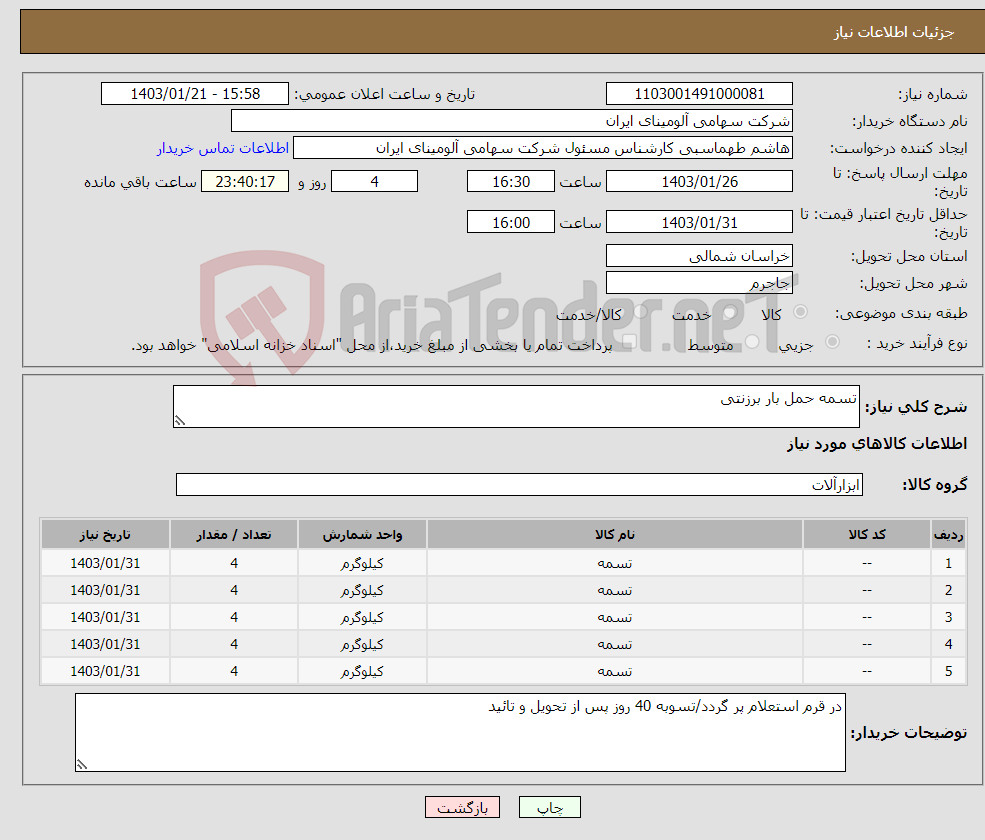
Task: Select the جزیی purchase type radio
Action: click(832, 342)
